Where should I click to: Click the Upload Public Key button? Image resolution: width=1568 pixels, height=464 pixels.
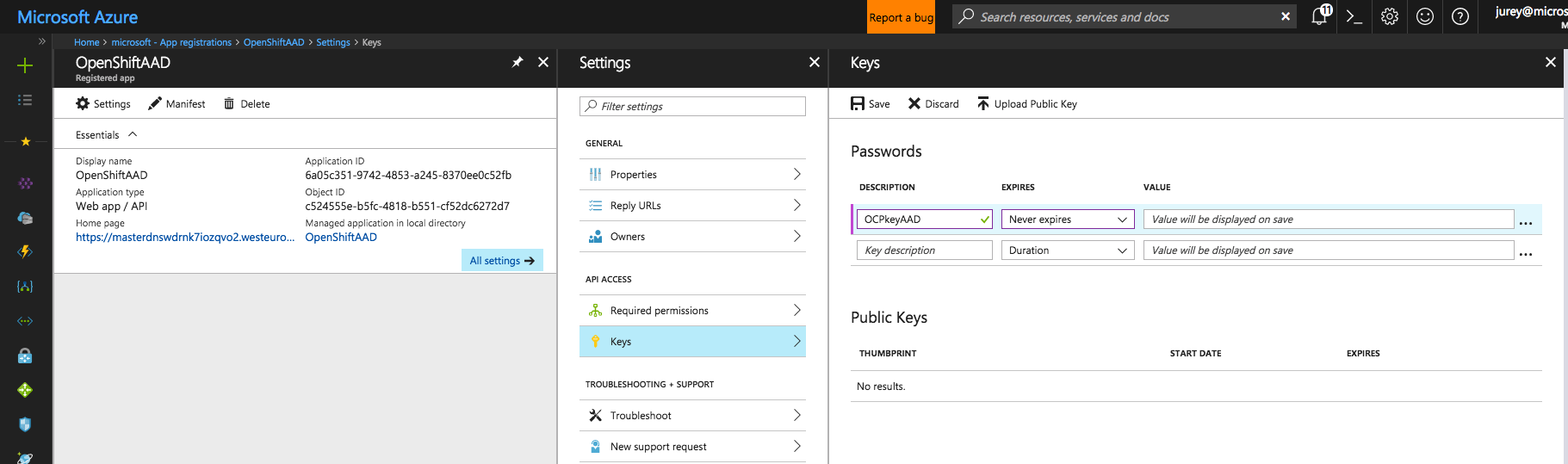1027,104
